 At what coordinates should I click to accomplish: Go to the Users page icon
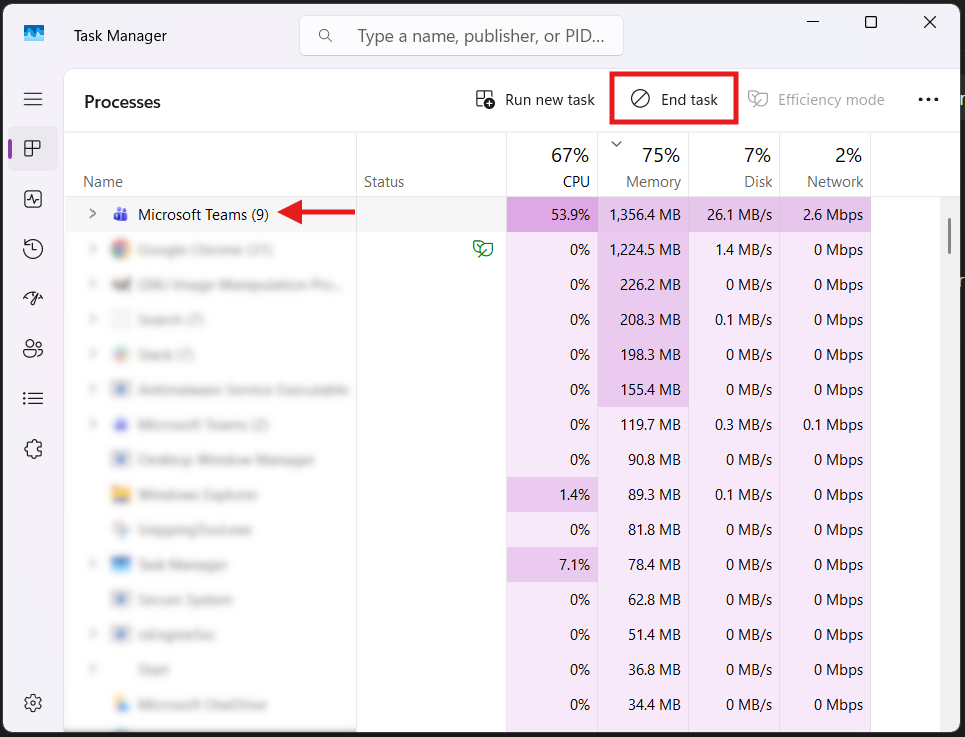pos(33,349)
